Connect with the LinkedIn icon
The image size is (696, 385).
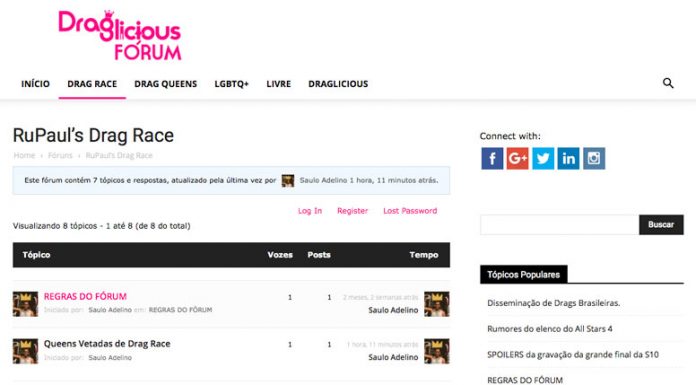click(x=569, y=159)
